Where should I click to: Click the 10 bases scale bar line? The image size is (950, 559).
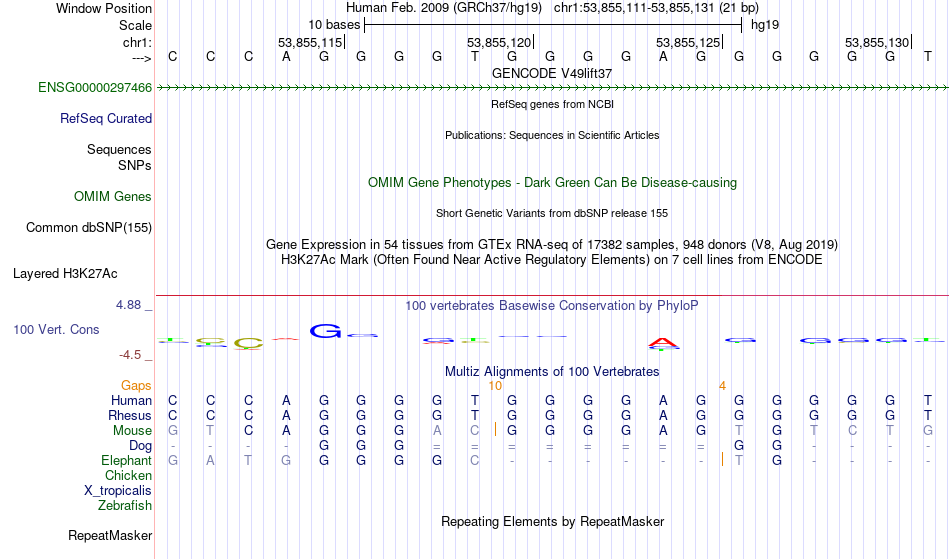tap(553, 25)
